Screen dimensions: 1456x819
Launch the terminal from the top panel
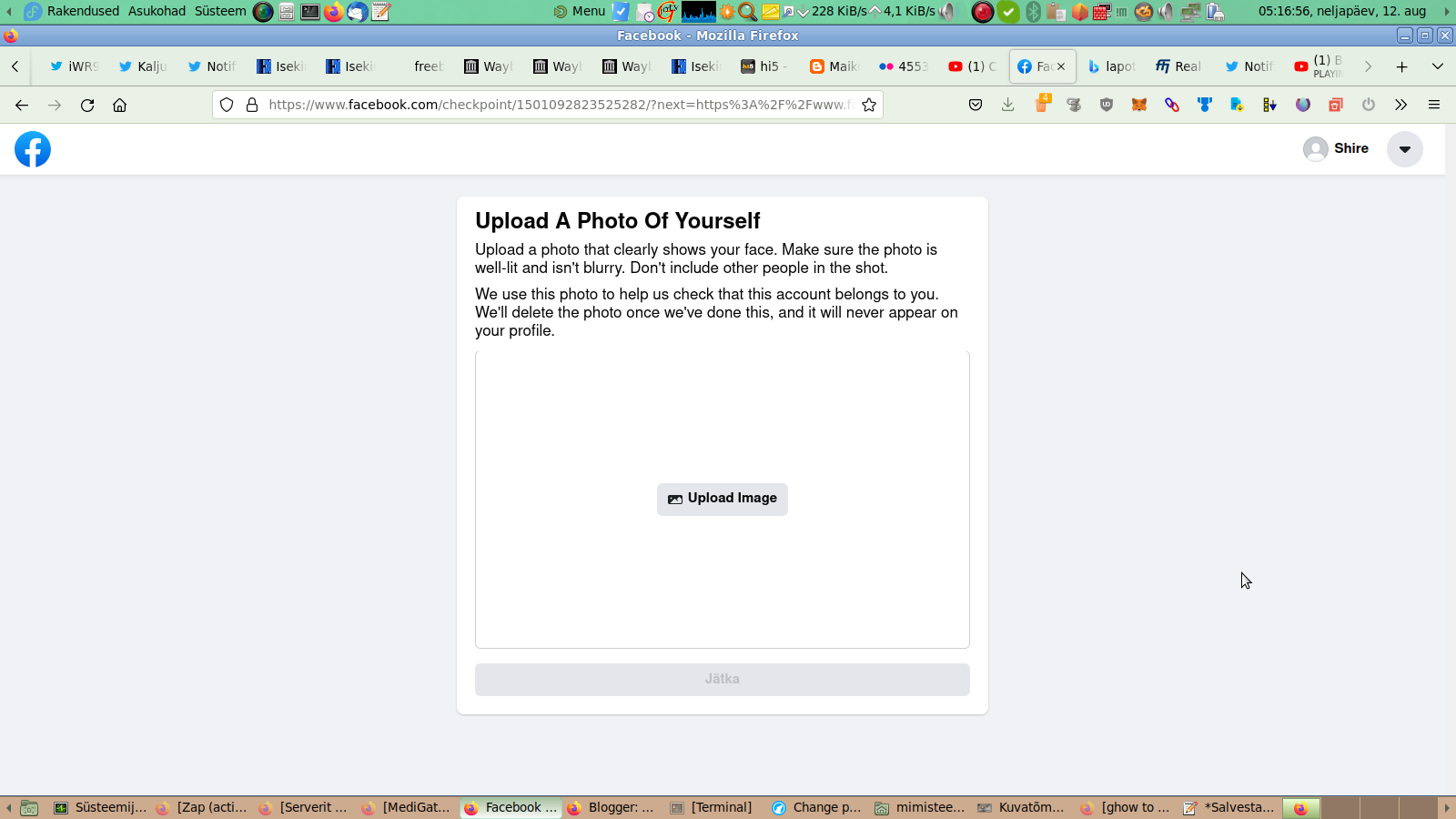coord(310,12)
